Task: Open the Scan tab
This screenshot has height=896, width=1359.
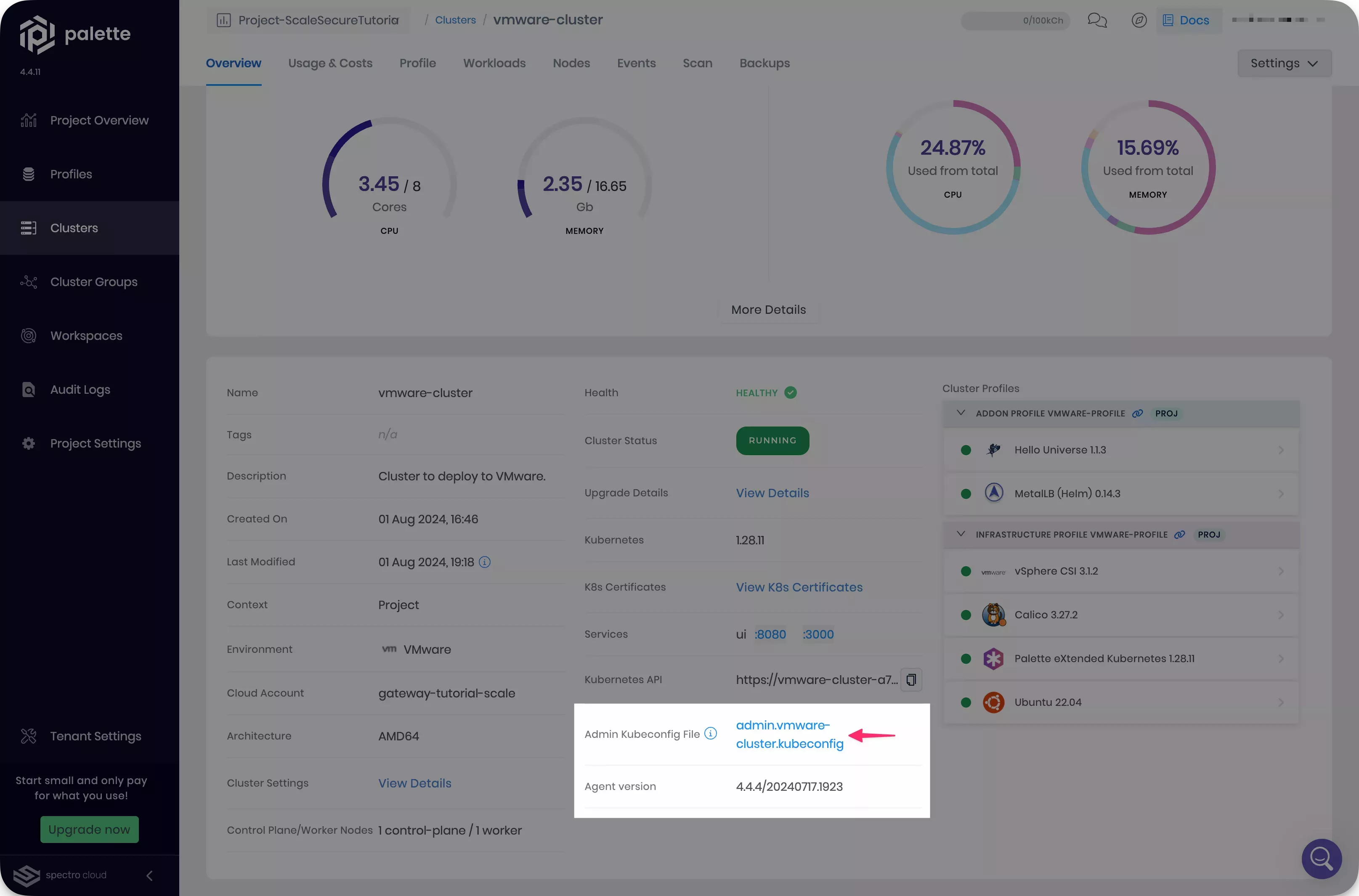Action: (x=697, y=63)
